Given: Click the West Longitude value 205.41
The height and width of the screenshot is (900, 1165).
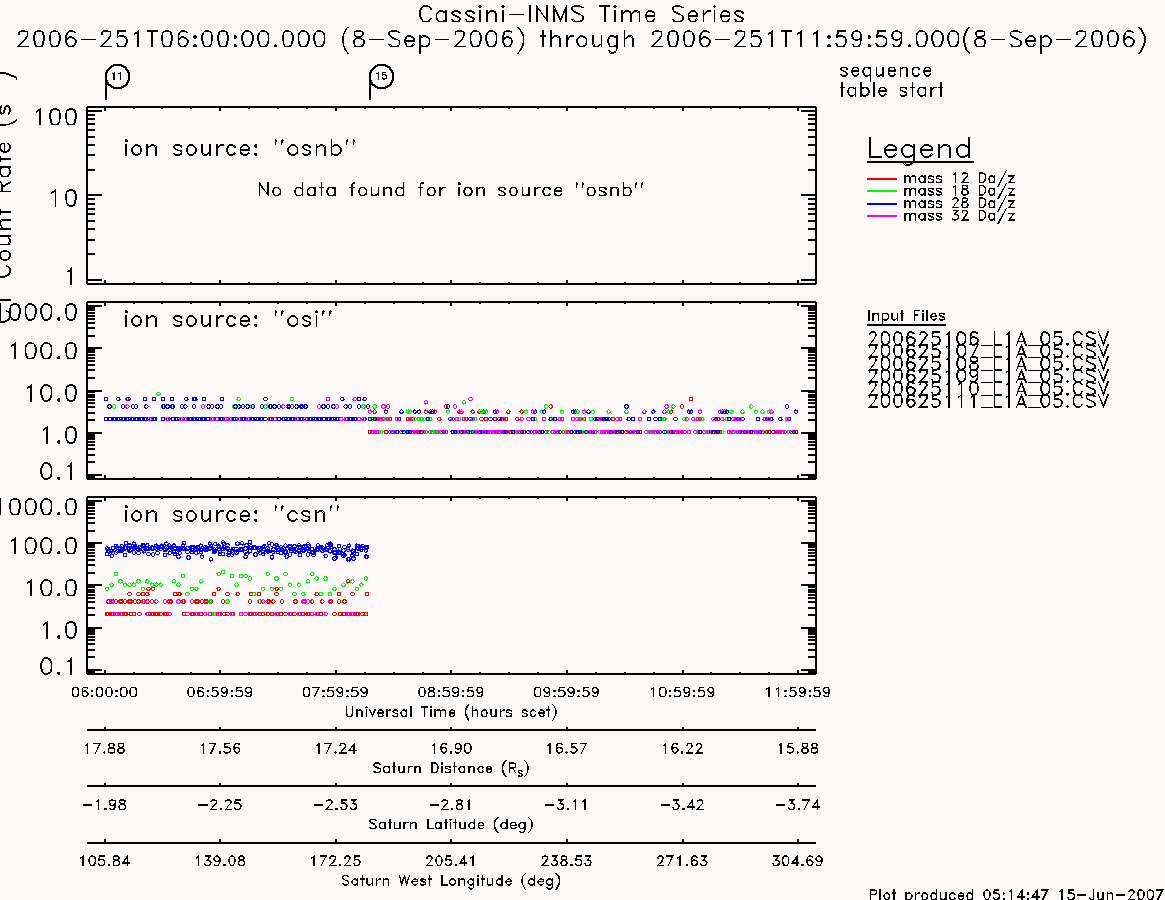Looking at the screenshot, I should (x=451, y=861).
